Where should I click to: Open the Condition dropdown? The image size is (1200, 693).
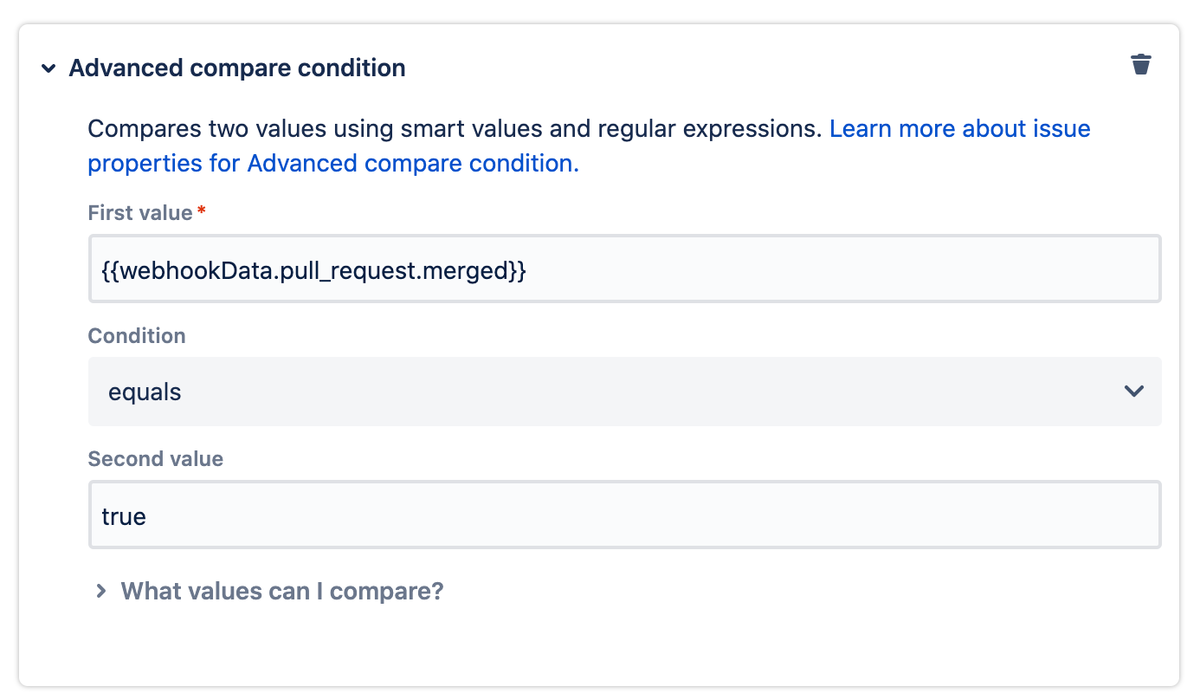[x=624, y=391]
